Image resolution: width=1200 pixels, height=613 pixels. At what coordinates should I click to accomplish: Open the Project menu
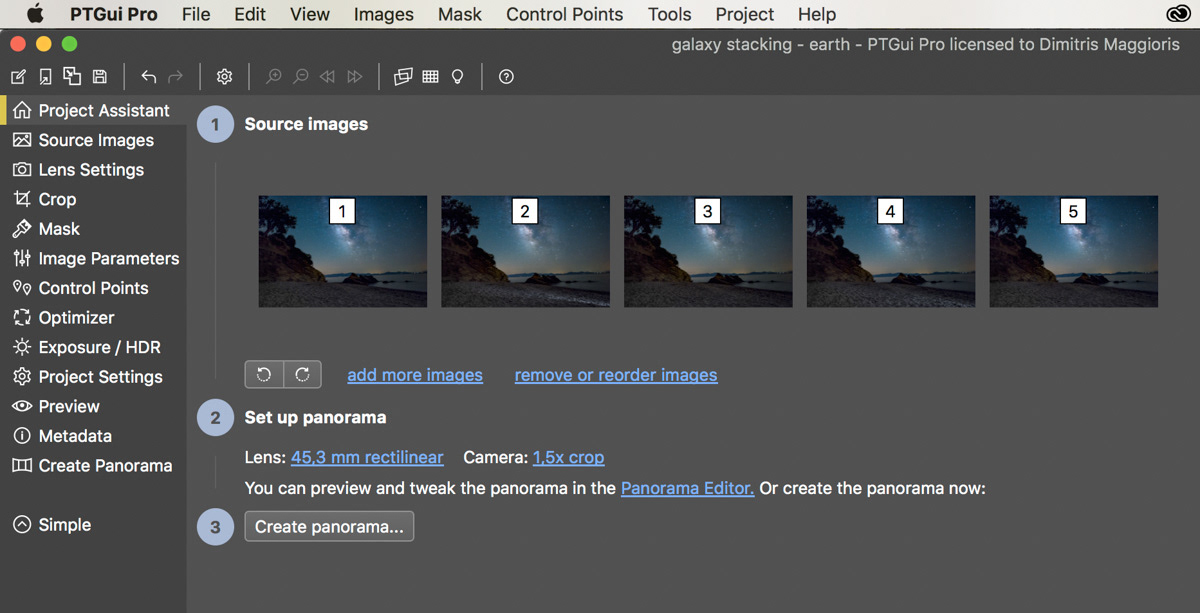(745, 14)
